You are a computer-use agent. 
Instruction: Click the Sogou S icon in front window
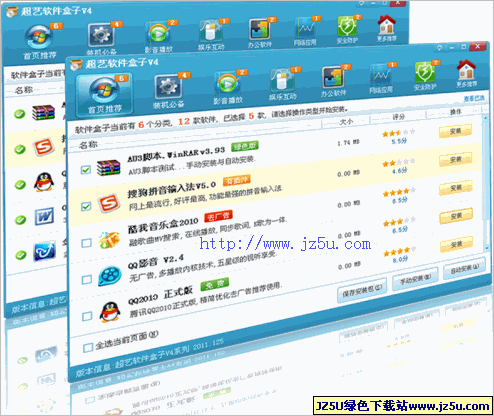[109, 203]
